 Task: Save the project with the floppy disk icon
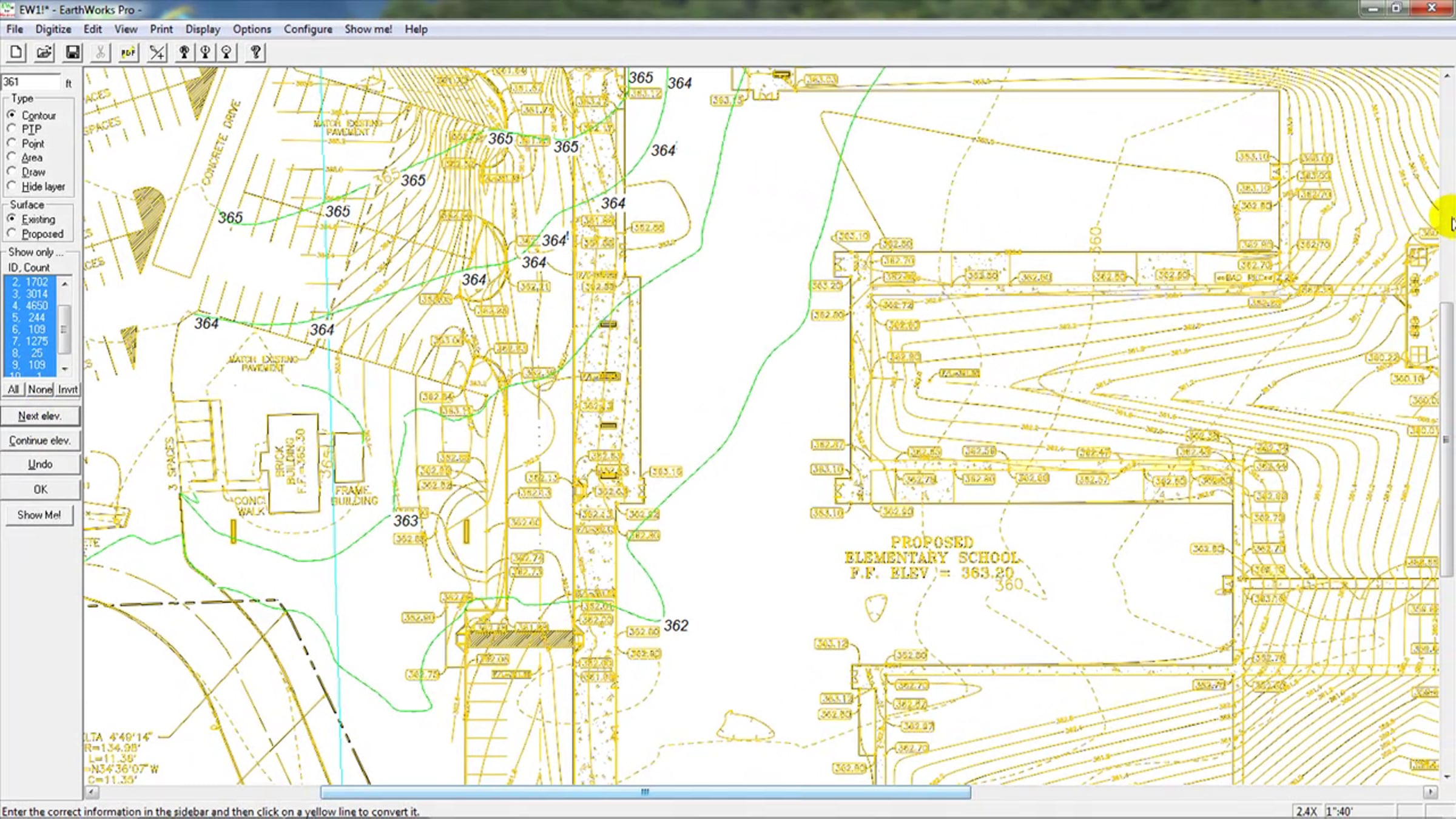[73, 53]
